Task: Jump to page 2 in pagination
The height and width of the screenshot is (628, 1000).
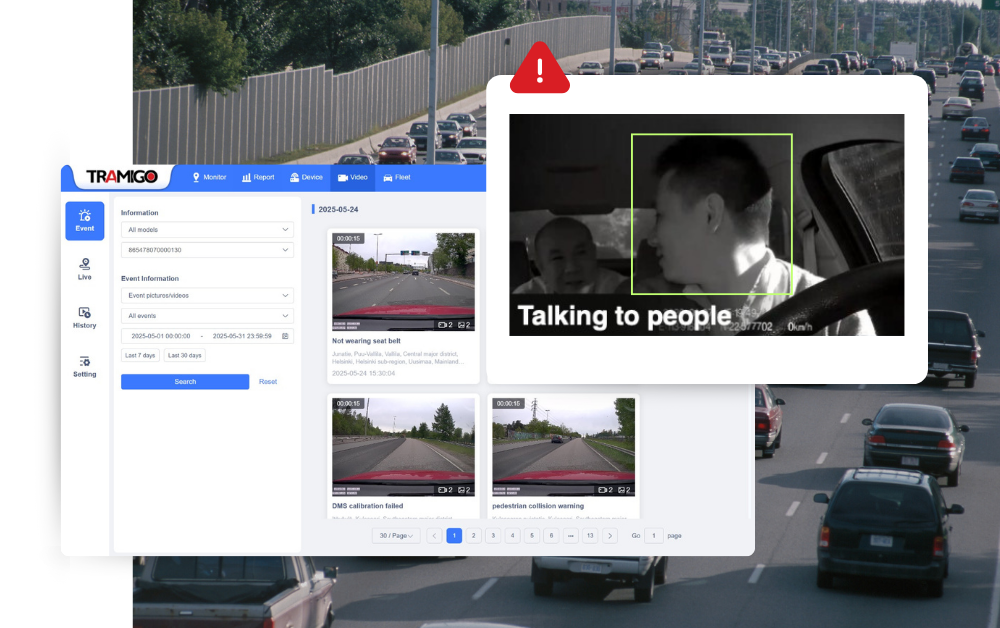Action: [473, 536]
